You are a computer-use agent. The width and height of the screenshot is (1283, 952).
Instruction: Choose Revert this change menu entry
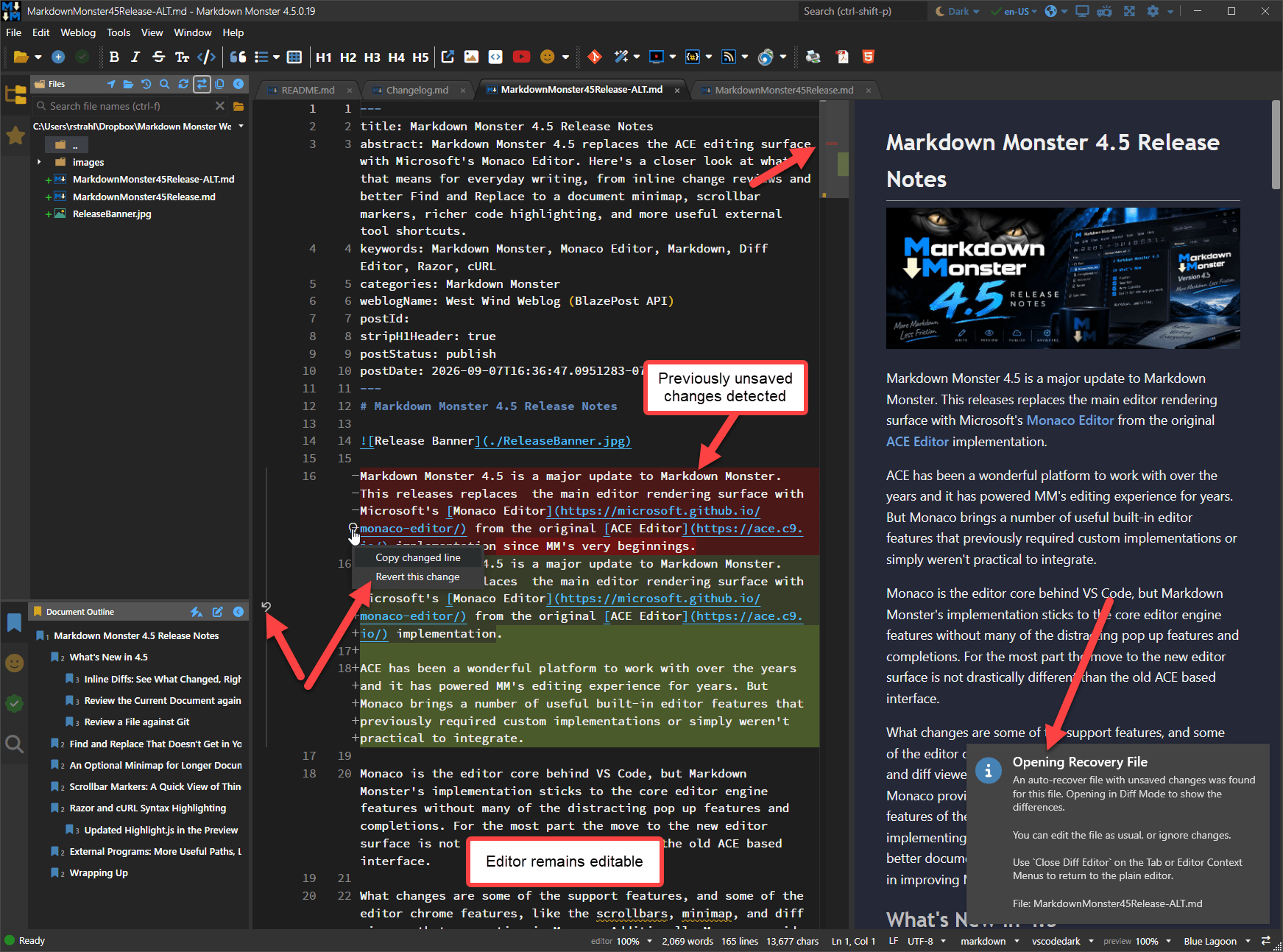pyautogui.click(x=417, y=577)
